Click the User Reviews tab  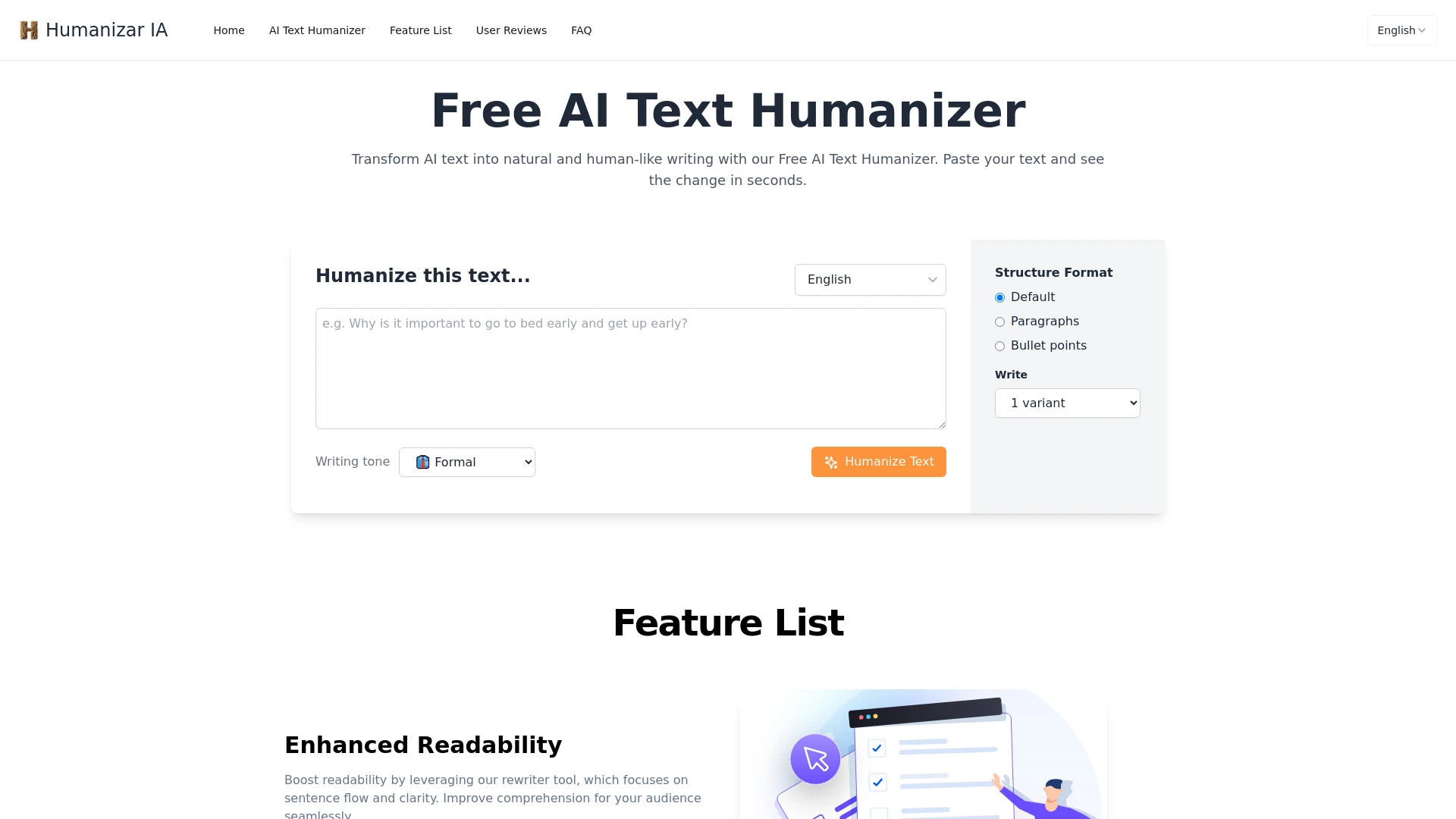pos(511,30)
